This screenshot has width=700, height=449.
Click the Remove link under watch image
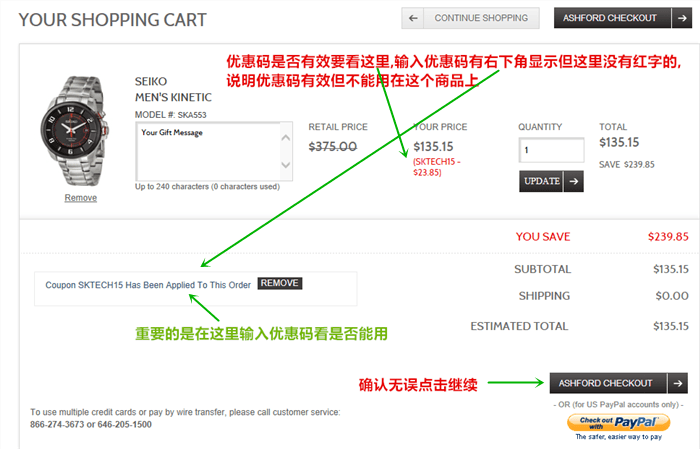[x=80, y=198]
